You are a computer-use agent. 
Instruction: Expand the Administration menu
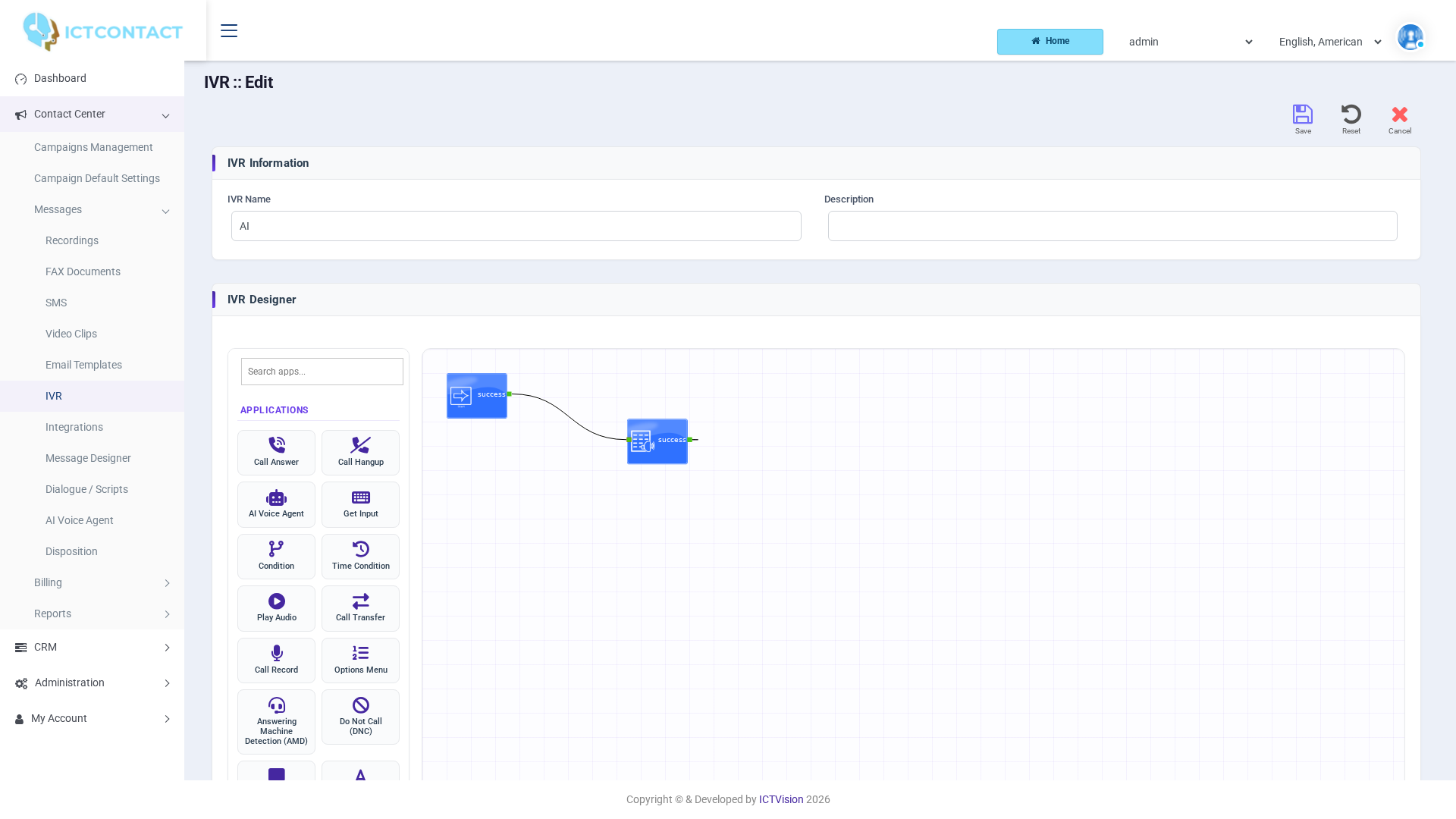click(92, 683)
